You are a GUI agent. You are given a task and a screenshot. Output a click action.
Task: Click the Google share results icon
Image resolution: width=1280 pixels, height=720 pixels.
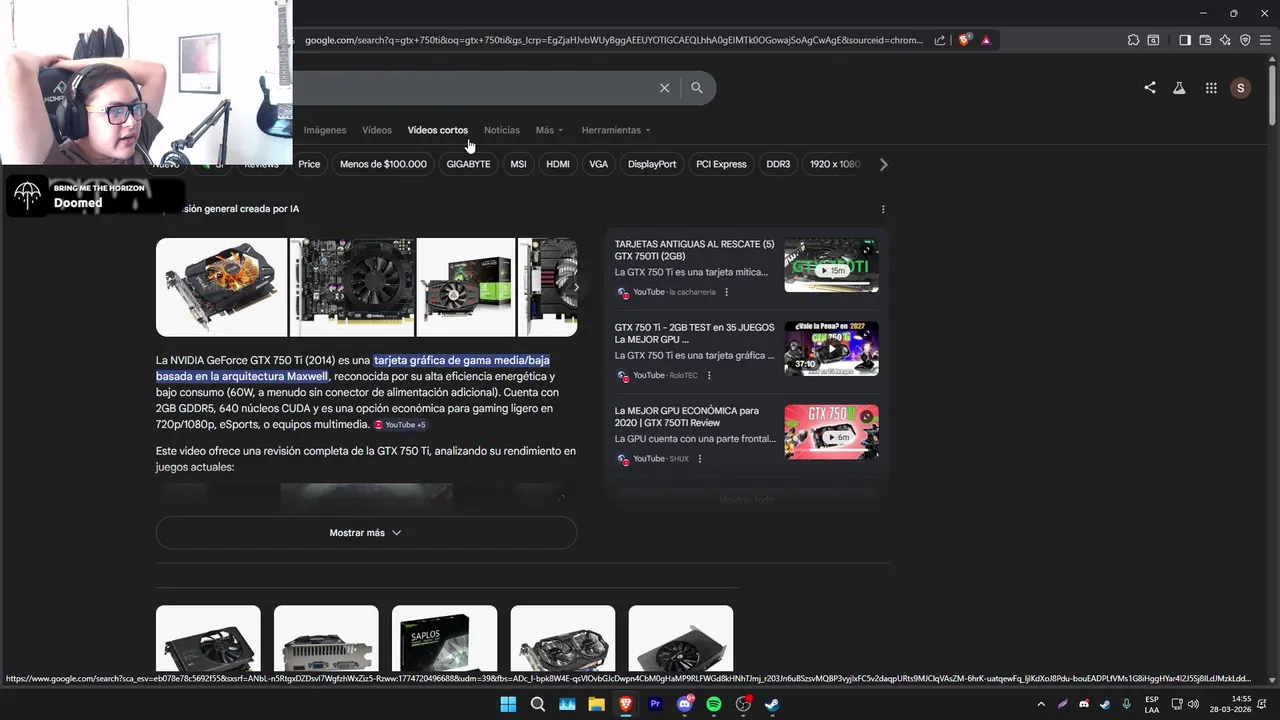coord(1150,88)
